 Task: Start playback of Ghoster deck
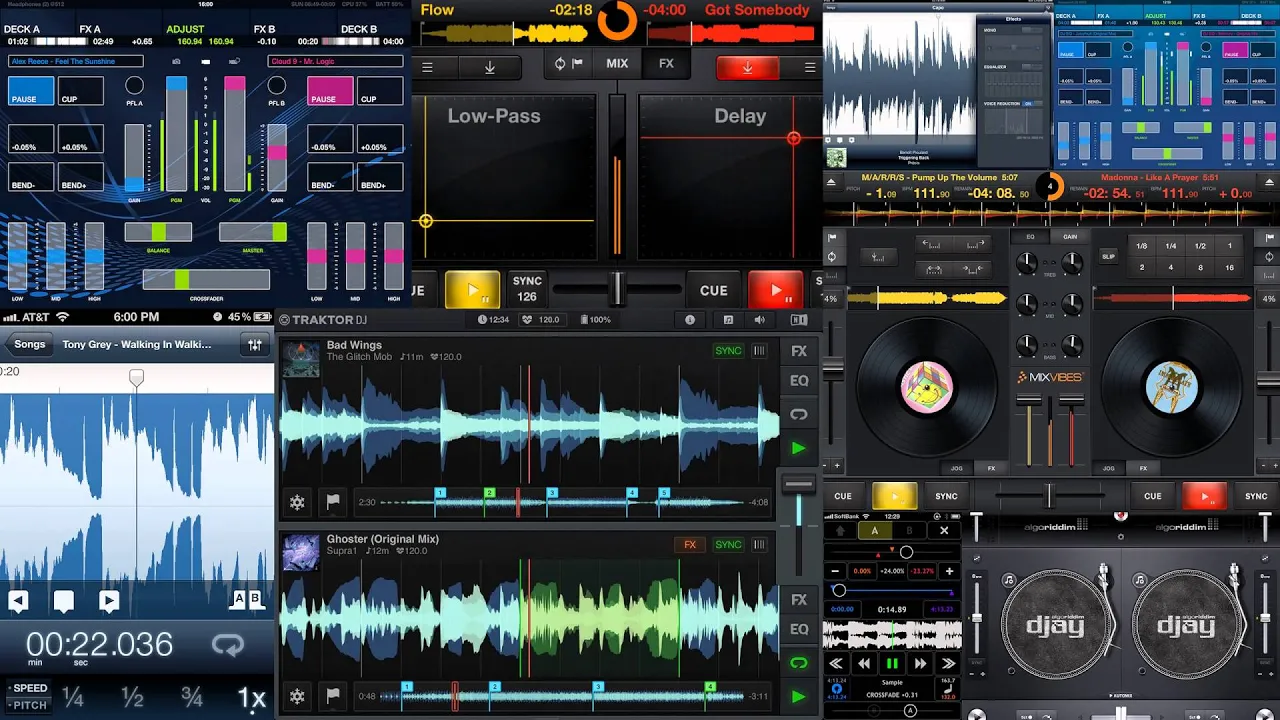click(x=799, y=696)
